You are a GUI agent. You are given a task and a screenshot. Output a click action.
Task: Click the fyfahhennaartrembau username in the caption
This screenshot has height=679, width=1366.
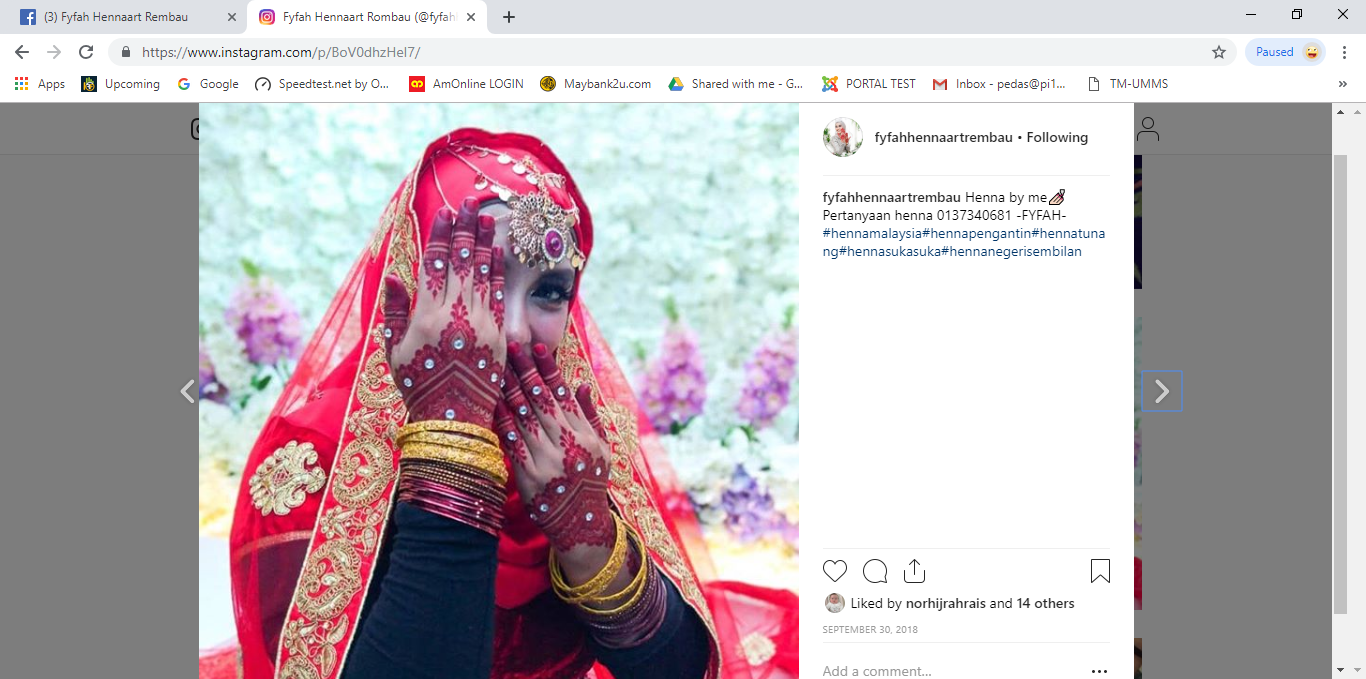pyautogui.click(x=892, y=197)
